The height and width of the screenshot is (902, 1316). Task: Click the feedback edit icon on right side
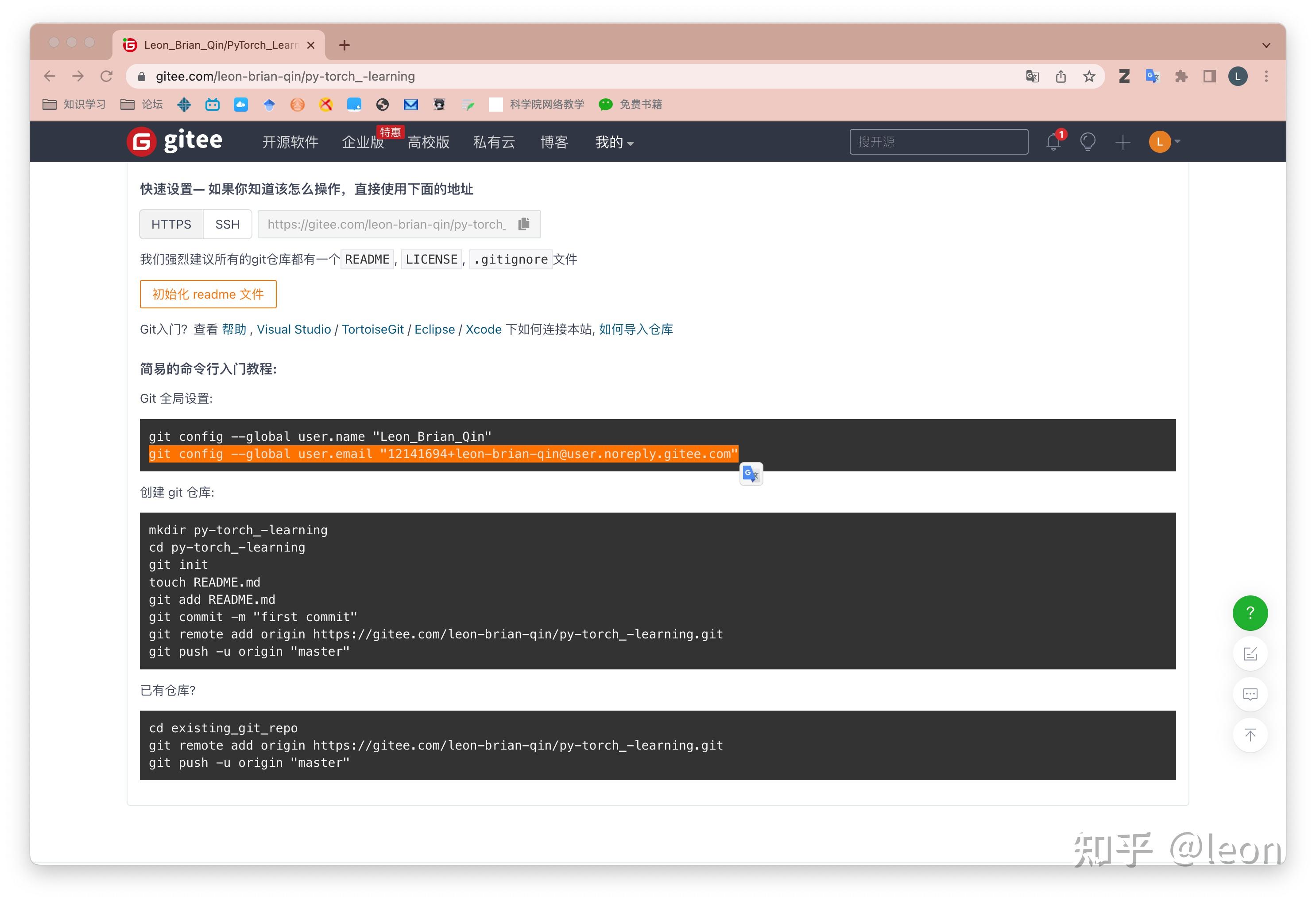point(1250,654)
